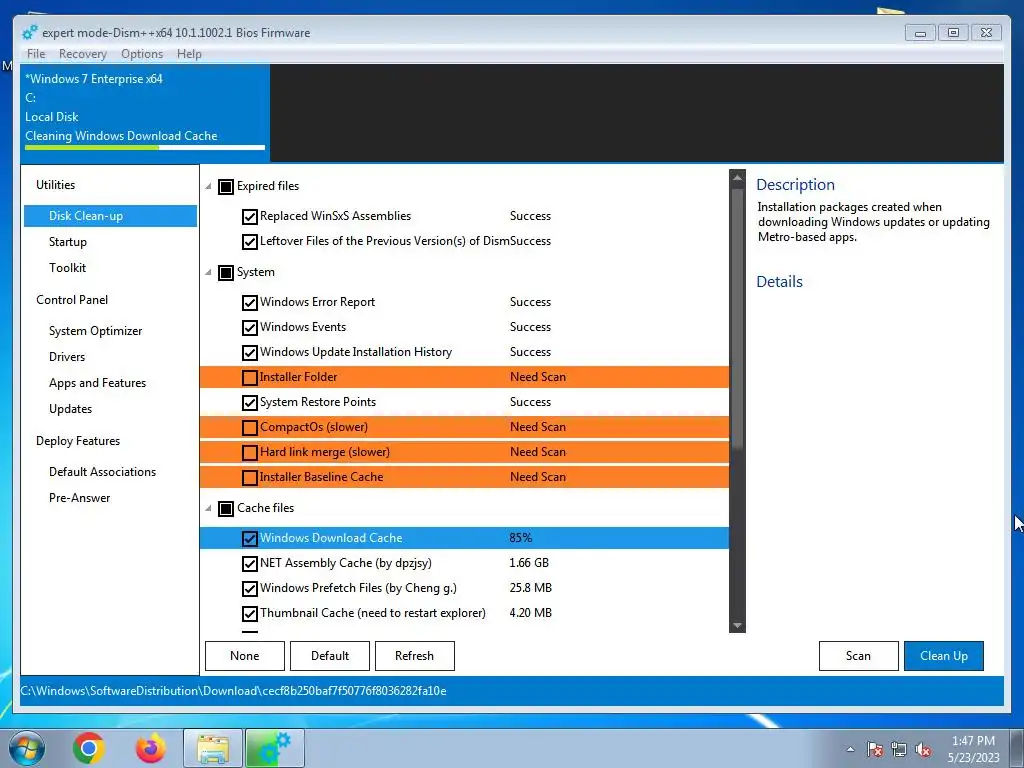Image resolution: width=1024 pixels, height=768 pixels.
Task: Click the None button
Action: [x=245, y=656]
